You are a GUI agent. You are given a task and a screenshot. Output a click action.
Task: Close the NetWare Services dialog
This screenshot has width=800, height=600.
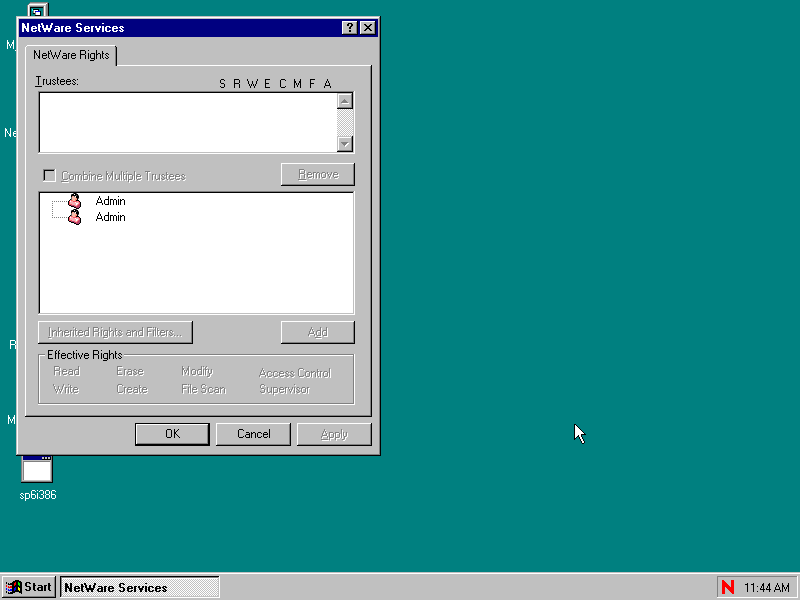tap(368, 28)
